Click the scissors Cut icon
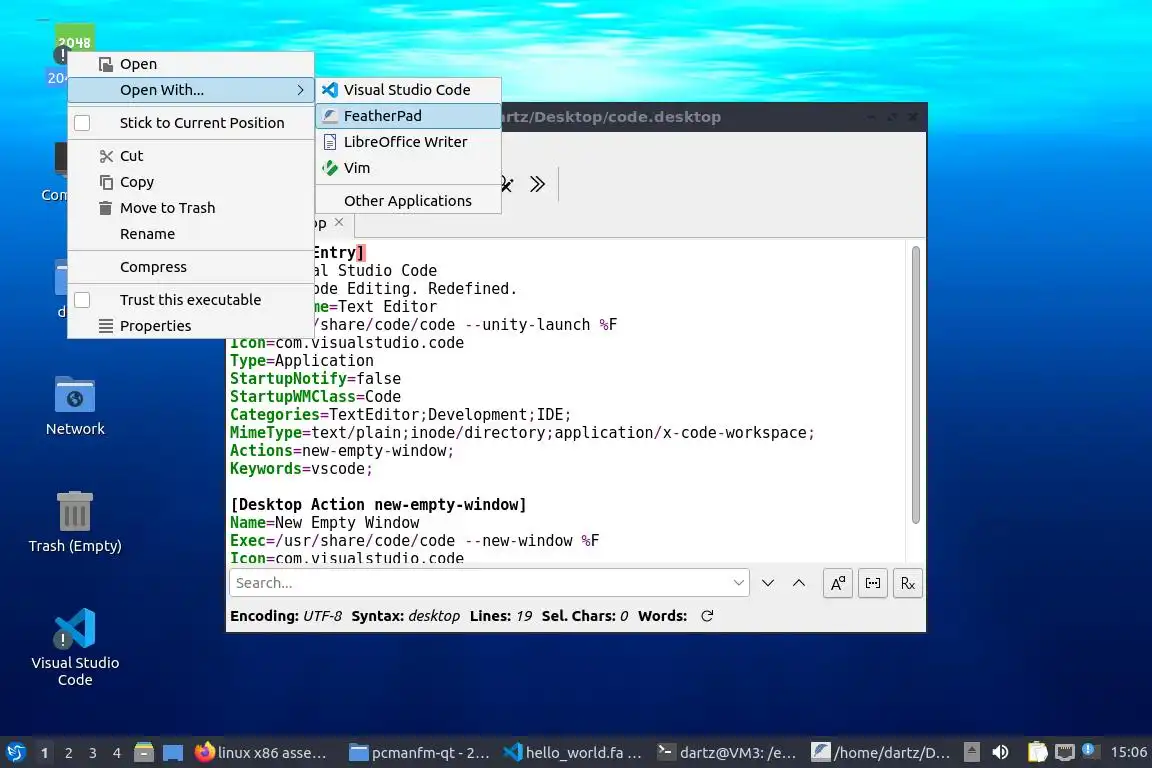 point(107,156)
